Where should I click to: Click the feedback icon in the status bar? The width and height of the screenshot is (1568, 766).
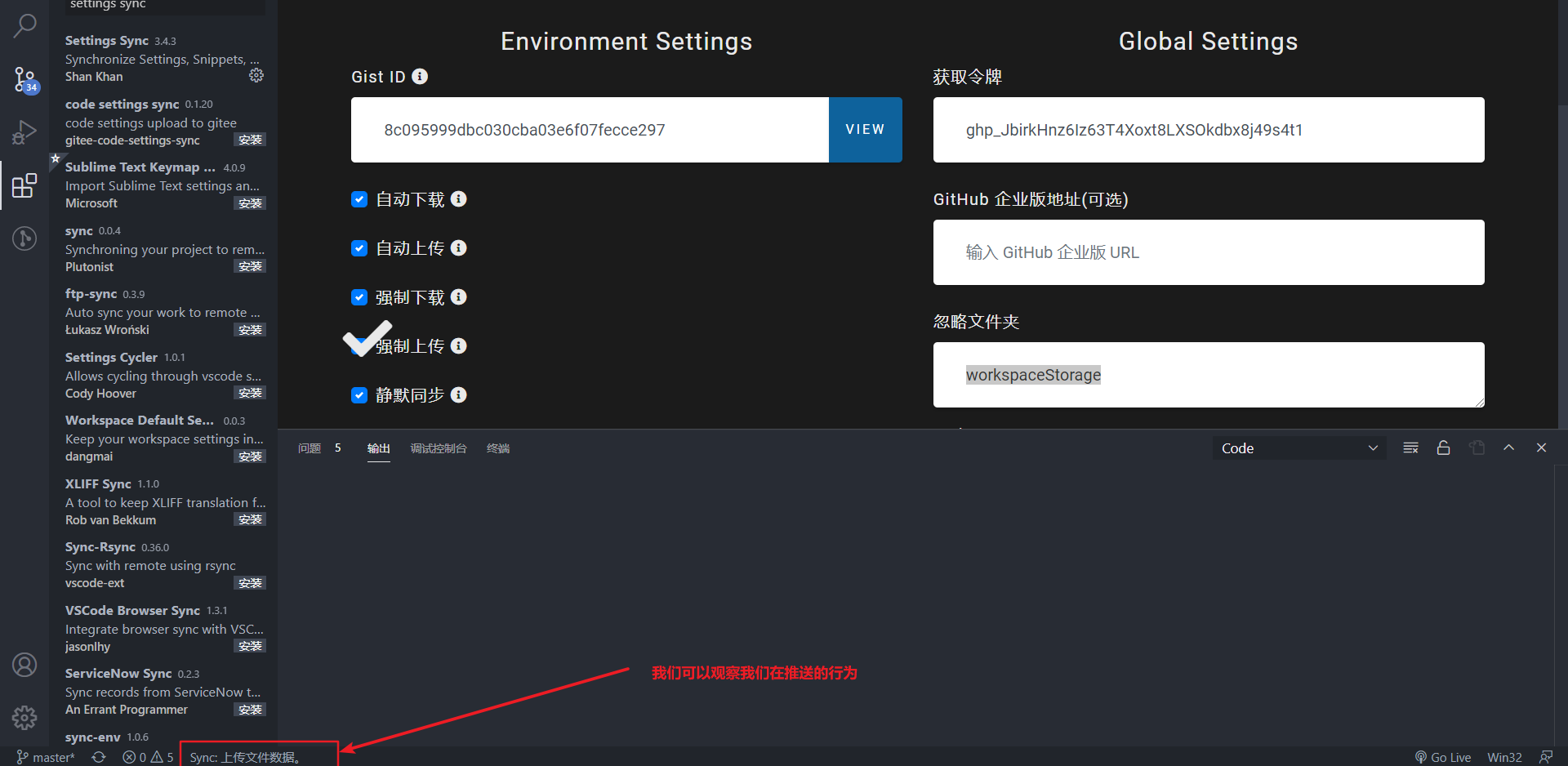pos(1546,757)
